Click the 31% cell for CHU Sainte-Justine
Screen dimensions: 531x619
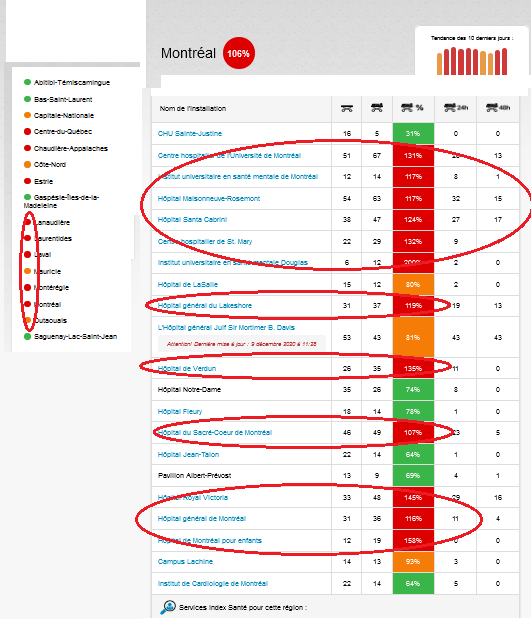click(413, 133)
